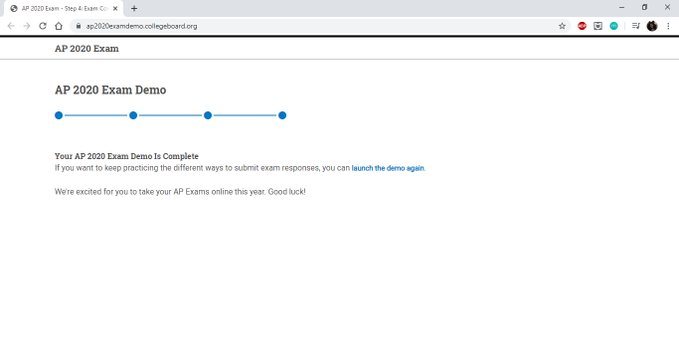Viewport: 679px width, 362px height.
Task: Open a new tab with the plus button
Action: (x=134, y=8)
